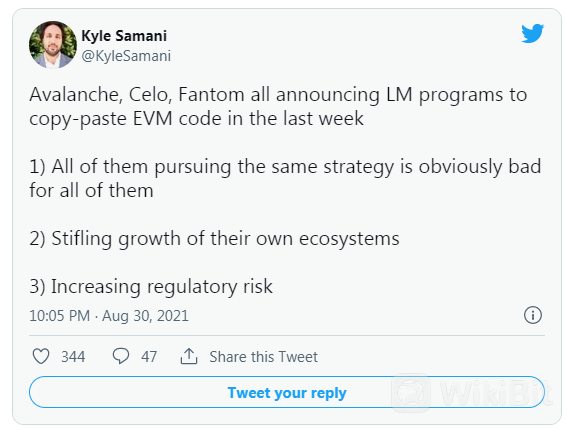This screenshot has height=430, width=567.
Task: Click the Twitter bird logo
Action: click(532, 34)
